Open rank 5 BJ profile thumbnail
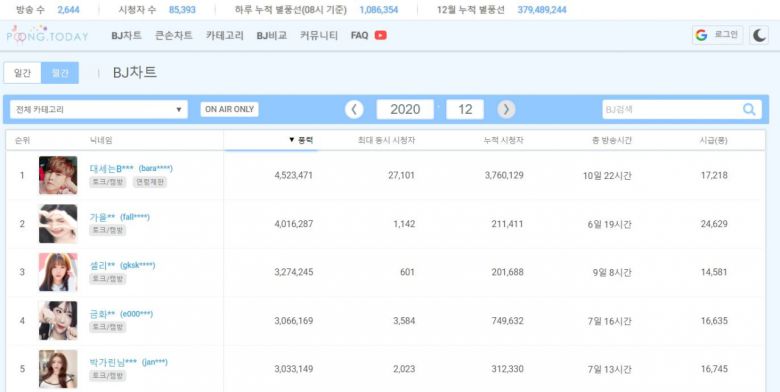 point(58,369)
